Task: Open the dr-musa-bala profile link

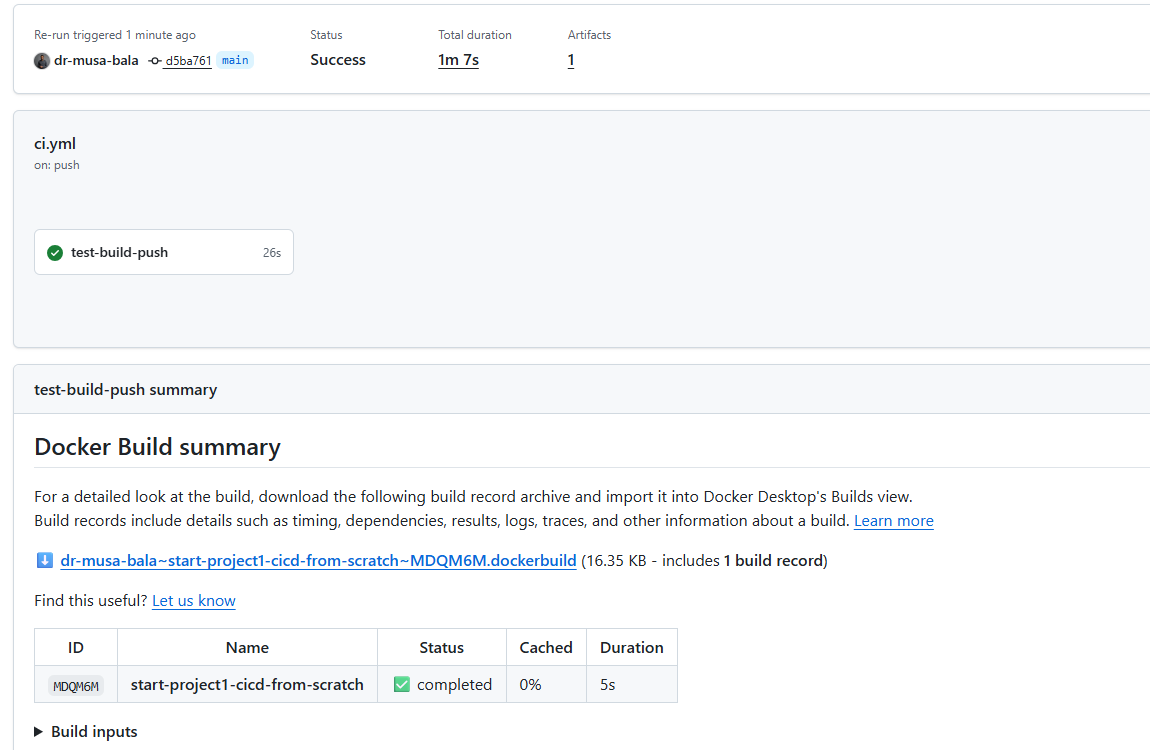Action: point(96,60)
